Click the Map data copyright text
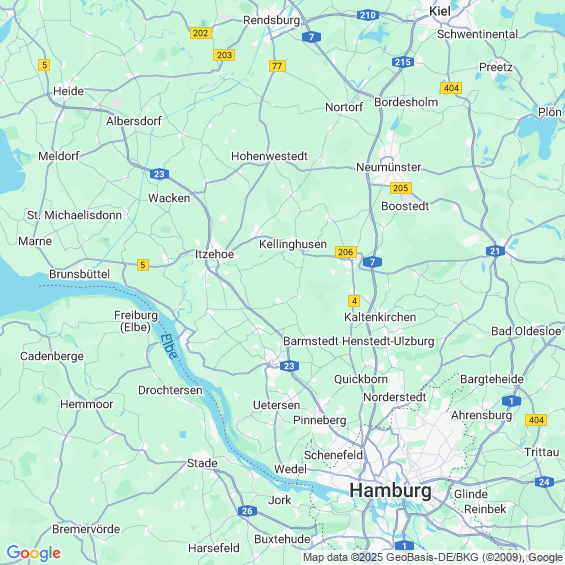The width and height of the screenshot is (565, 565). click(x=433, y=557)
